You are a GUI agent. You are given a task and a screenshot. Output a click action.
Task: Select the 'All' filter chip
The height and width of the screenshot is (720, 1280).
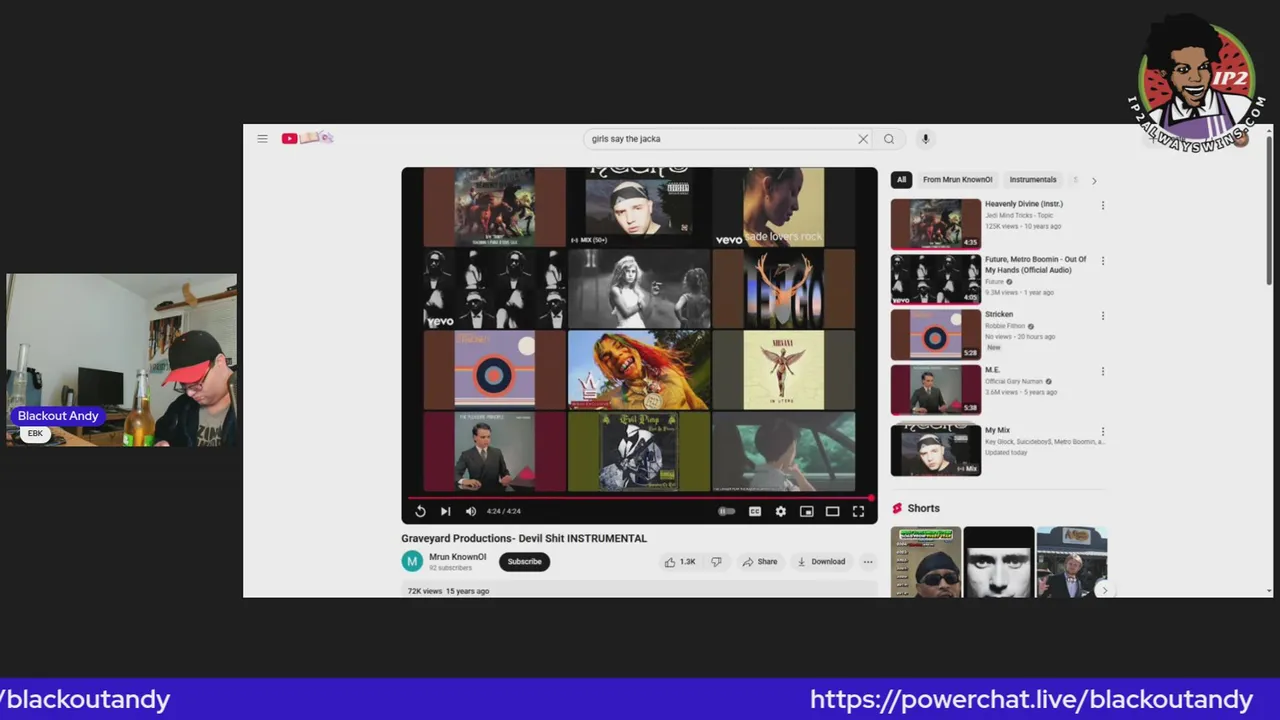pos(901,180)
